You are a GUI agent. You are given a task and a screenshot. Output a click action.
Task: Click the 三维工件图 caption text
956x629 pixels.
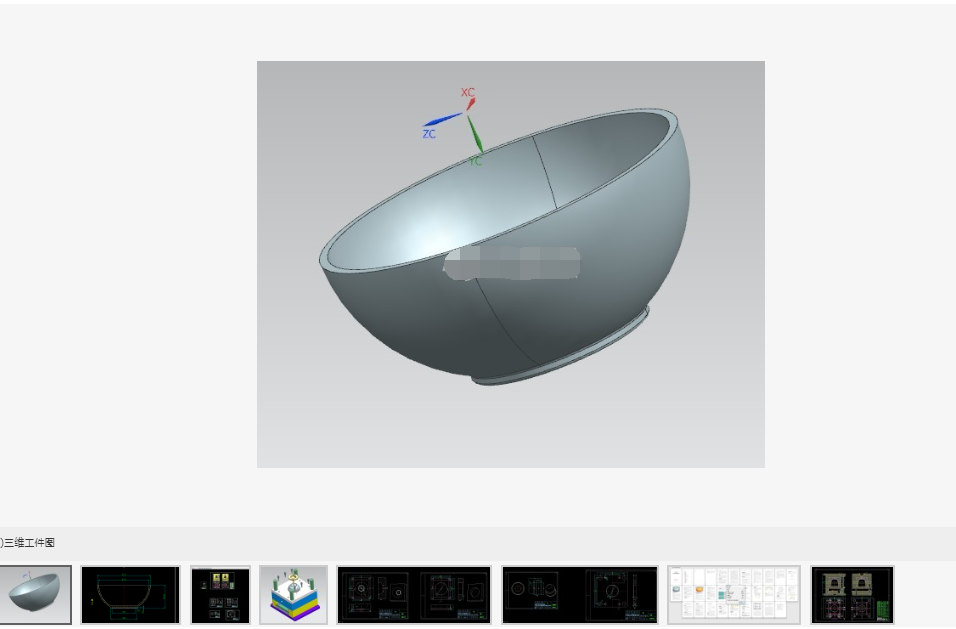pyautogui.click(x=28, y=542)
